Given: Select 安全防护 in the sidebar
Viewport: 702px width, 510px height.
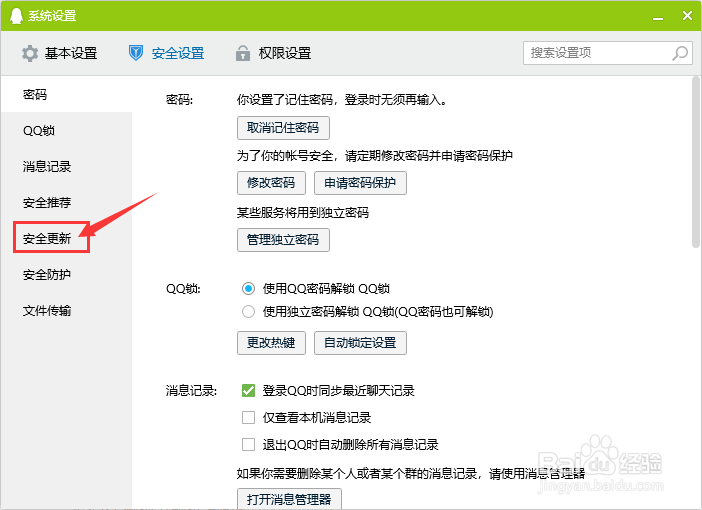Looking at the screenshot, I should point(66,274).
